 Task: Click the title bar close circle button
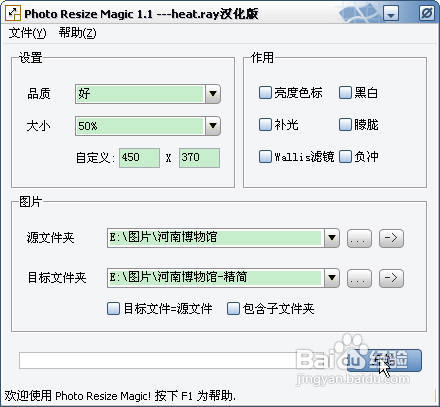(x=427, y=14)
